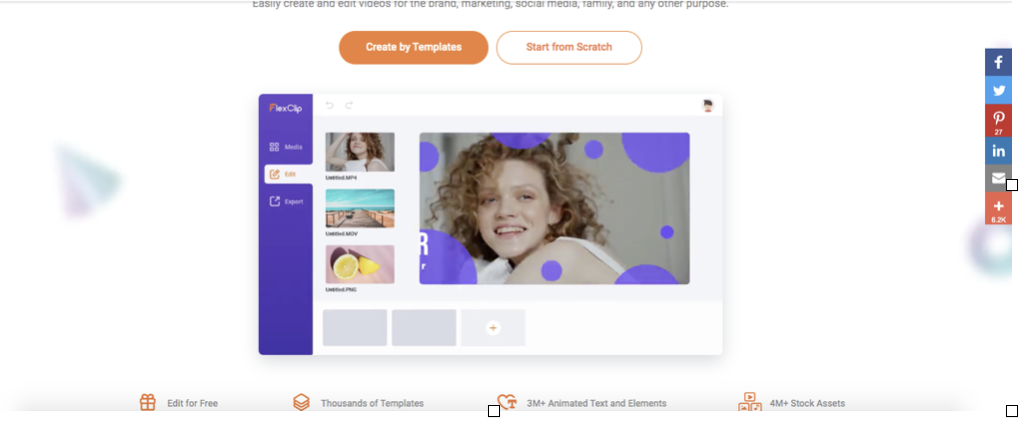Image resolution: width=1024 pixels, height=432 pixels.
Task: Add a new storyboard clip with plus
Action: [493, 328]
